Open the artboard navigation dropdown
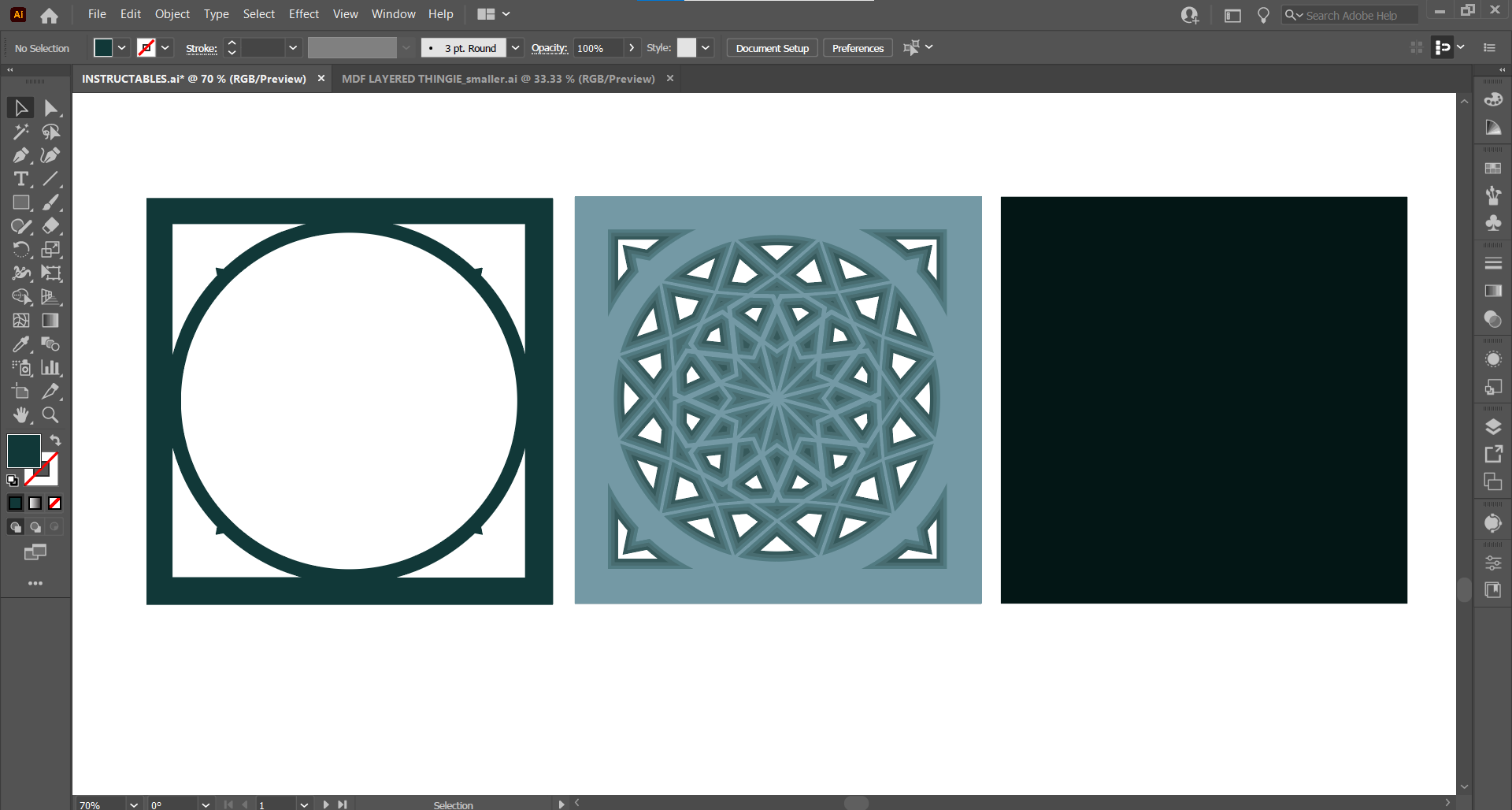This screenshot has height=810, width=1512. tap(304, 804)
